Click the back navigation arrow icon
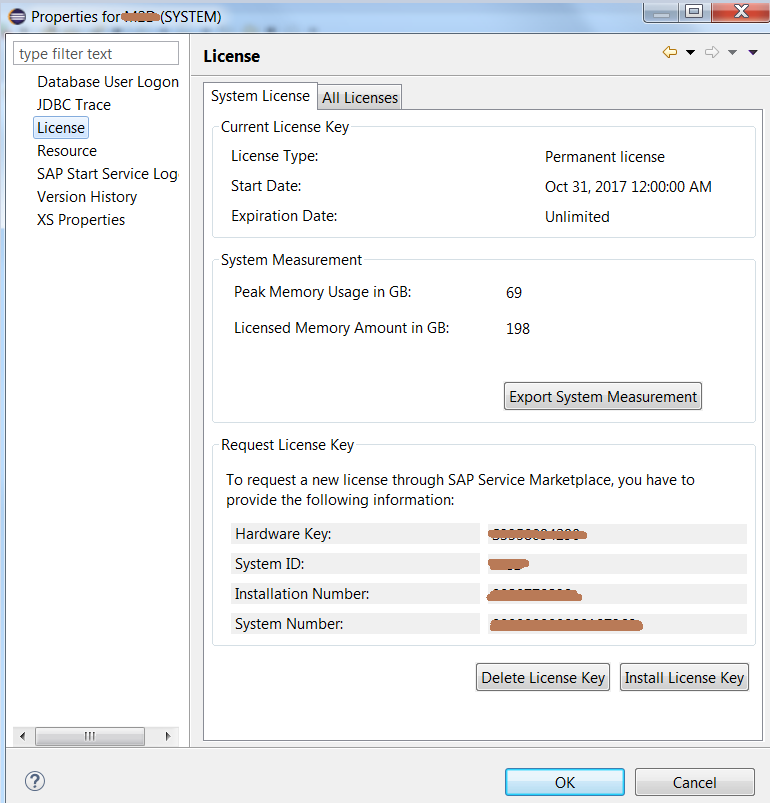The height and width of the screenshot is (803, 770). [x=670, y=52]
